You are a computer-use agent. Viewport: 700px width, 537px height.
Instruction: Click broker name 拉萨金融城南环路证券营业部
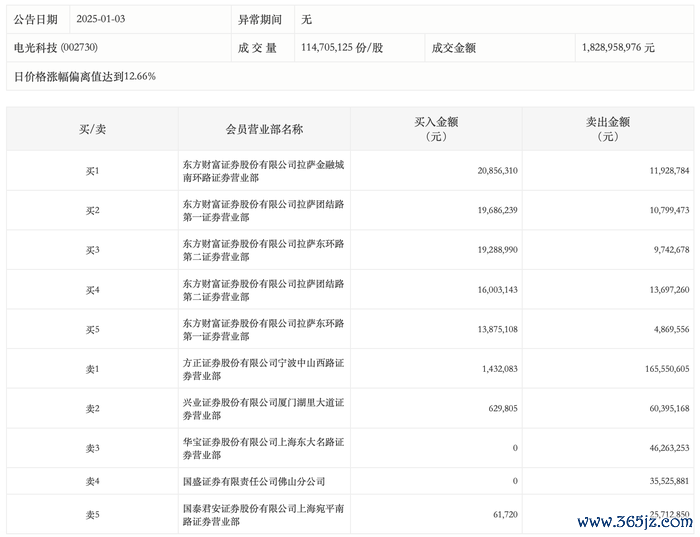point(263,171)
